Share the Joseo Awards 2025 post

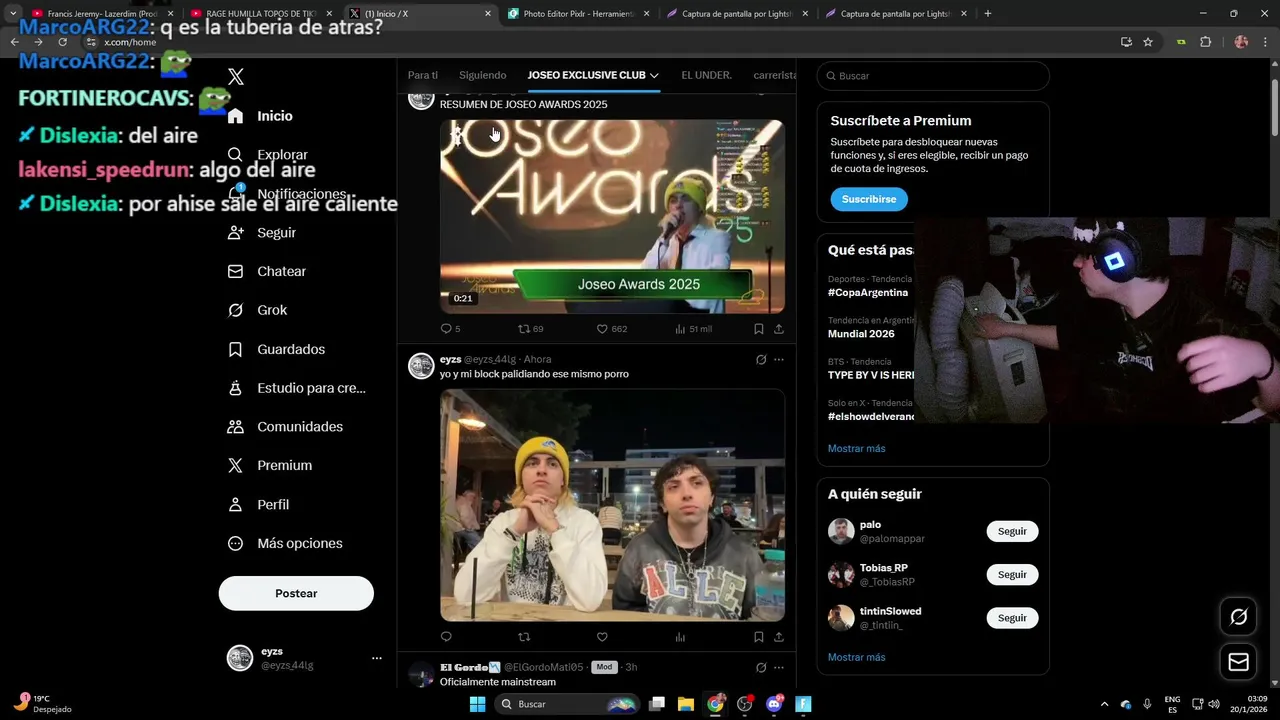click(779, 328)
